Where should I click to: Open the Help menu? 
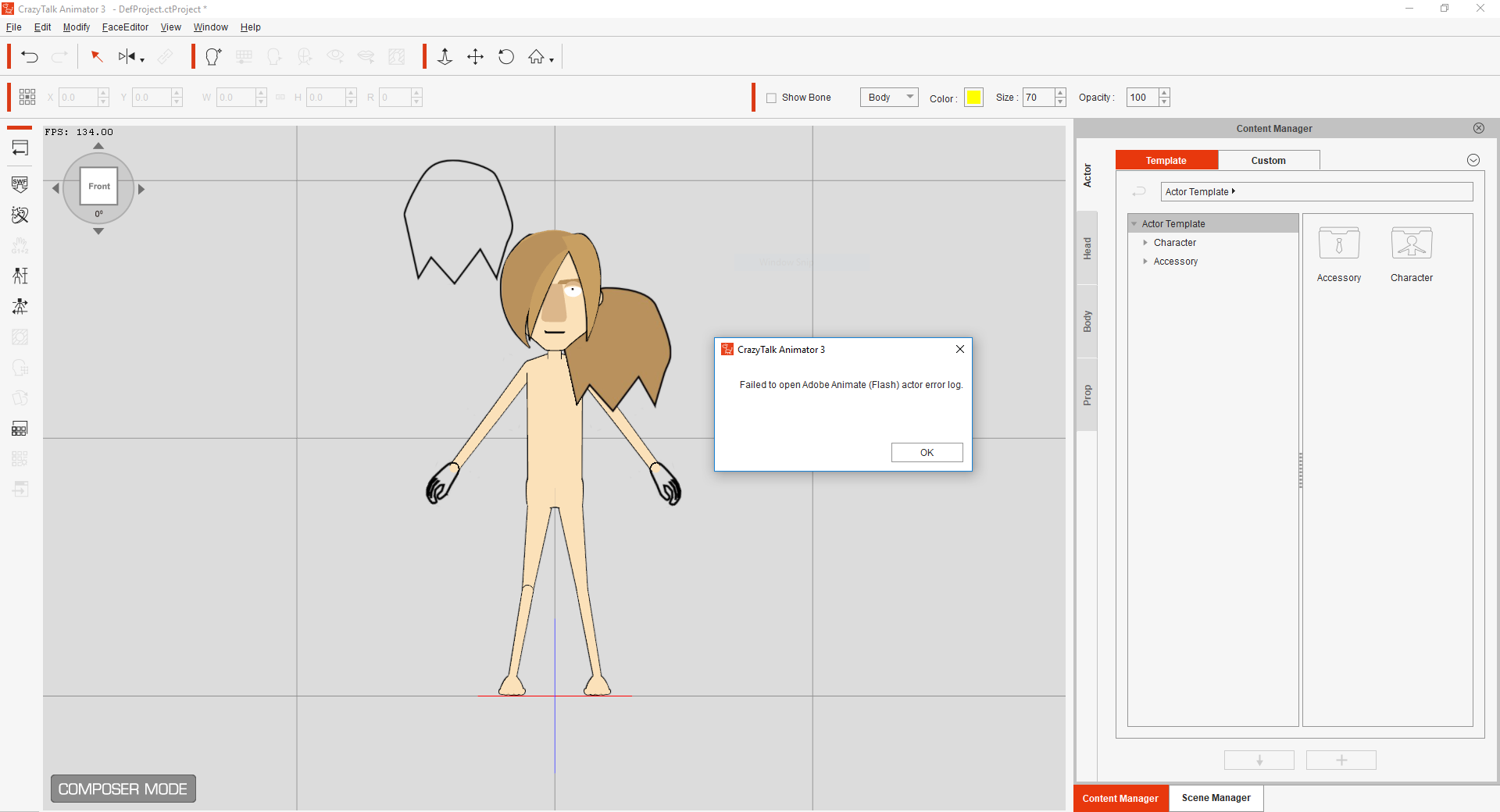coord(250,27)
